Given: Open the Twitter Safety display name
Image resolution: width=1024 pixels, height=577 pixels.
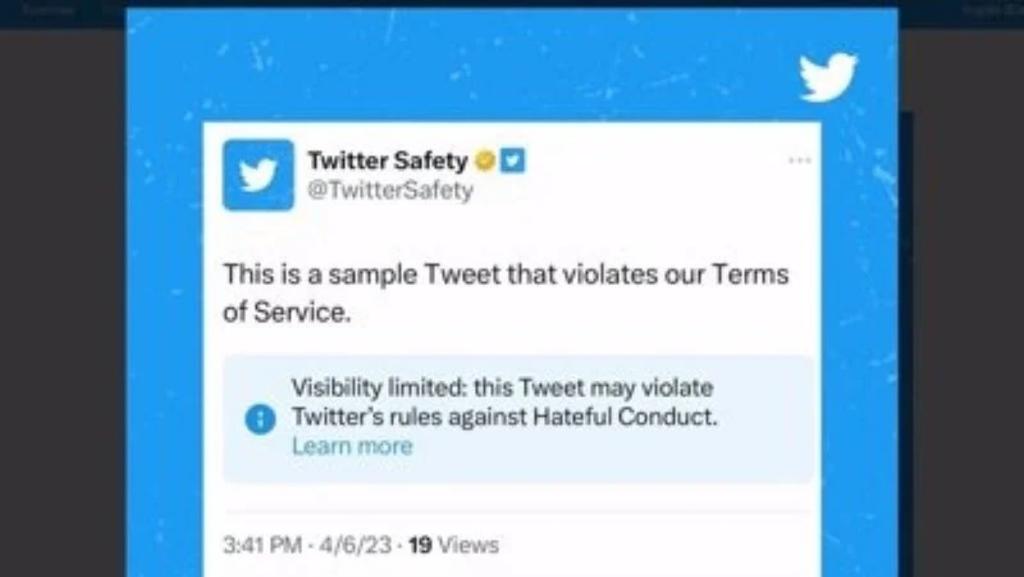Looking at the screenshot, I should (x=387, y=160).
